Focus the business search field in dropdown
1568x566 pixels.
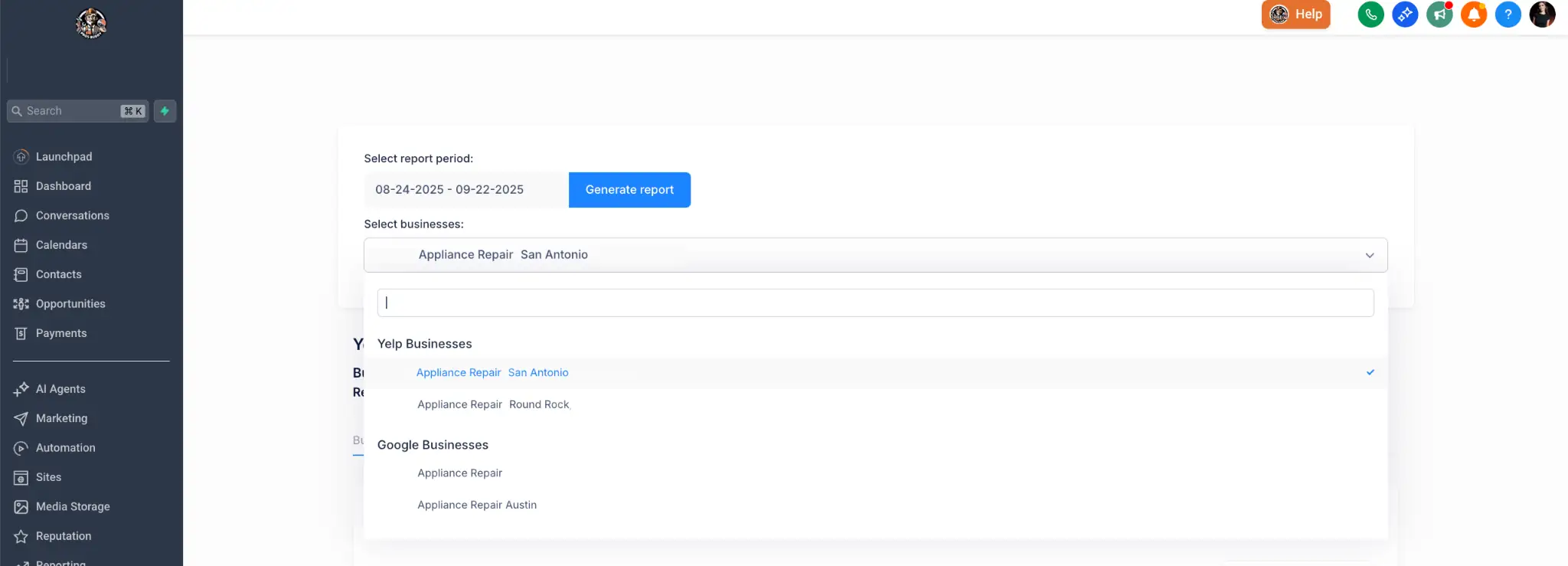point(875,303)
